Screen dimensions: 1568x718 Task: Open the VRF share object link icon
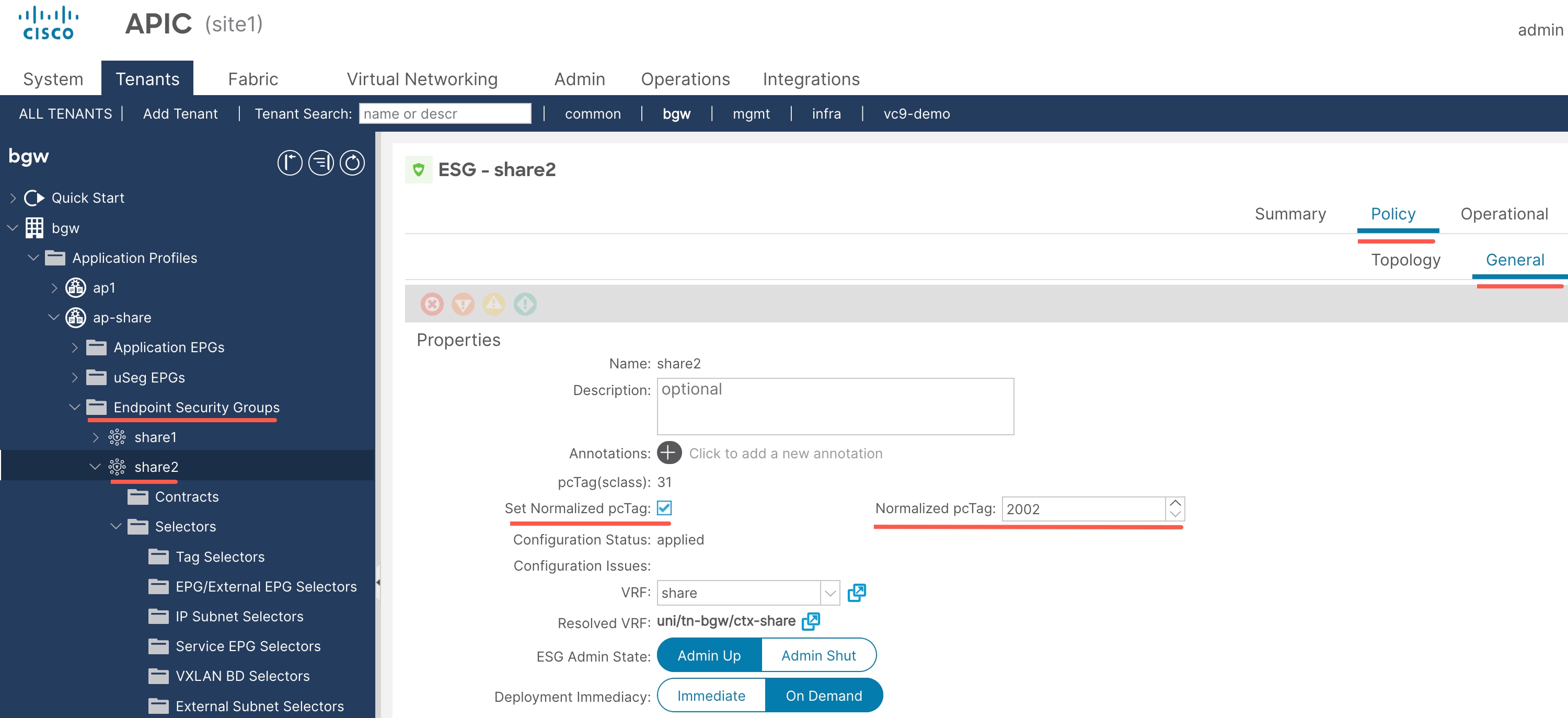click(857, 592)
